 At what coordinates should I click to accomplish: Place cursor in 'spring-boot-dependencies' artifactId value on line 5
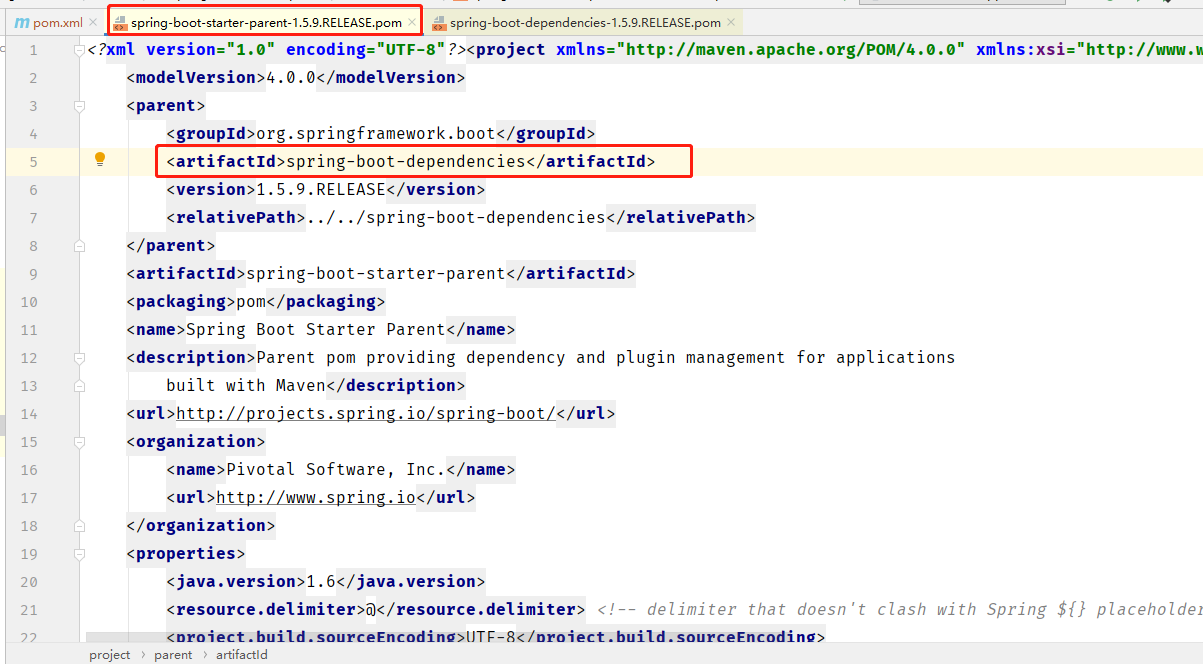coord(405,161)
